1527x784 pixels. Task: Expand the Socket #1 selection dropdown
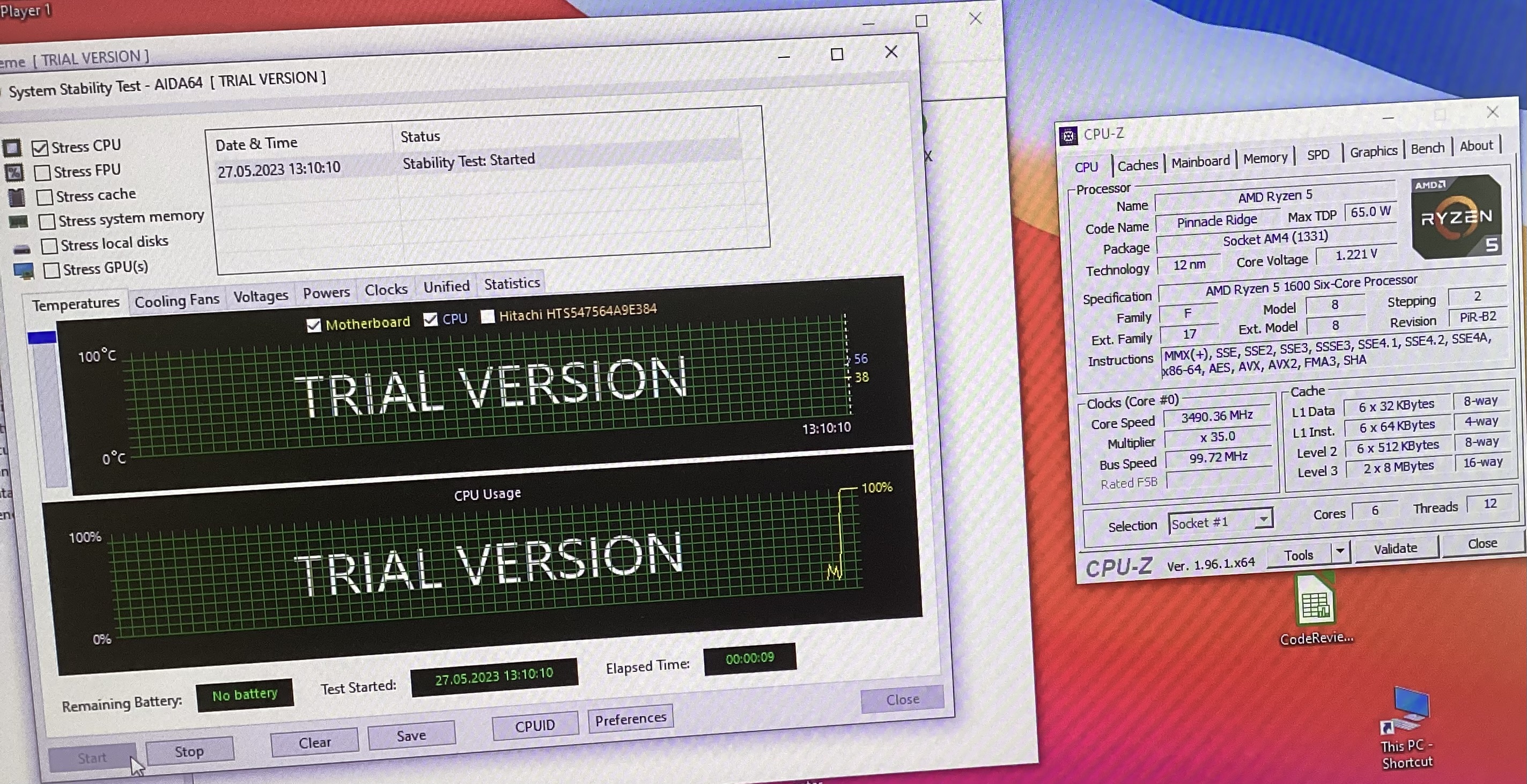pyautogui.click(x=1263, y=520)
